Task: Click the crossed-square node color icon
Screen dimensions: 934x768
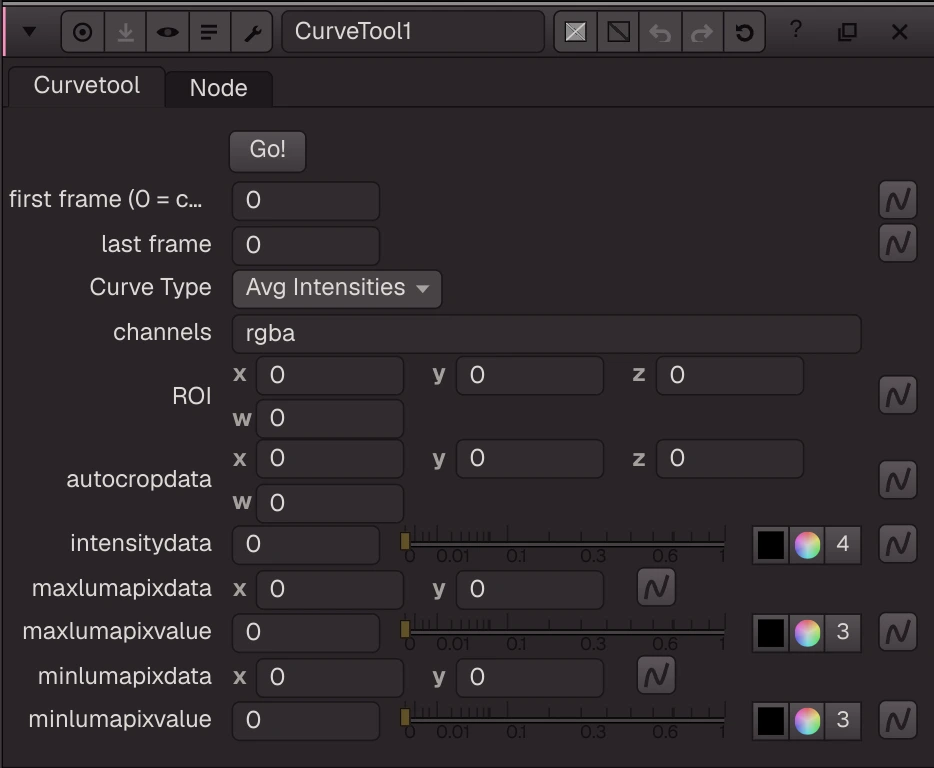Action: 575,32
